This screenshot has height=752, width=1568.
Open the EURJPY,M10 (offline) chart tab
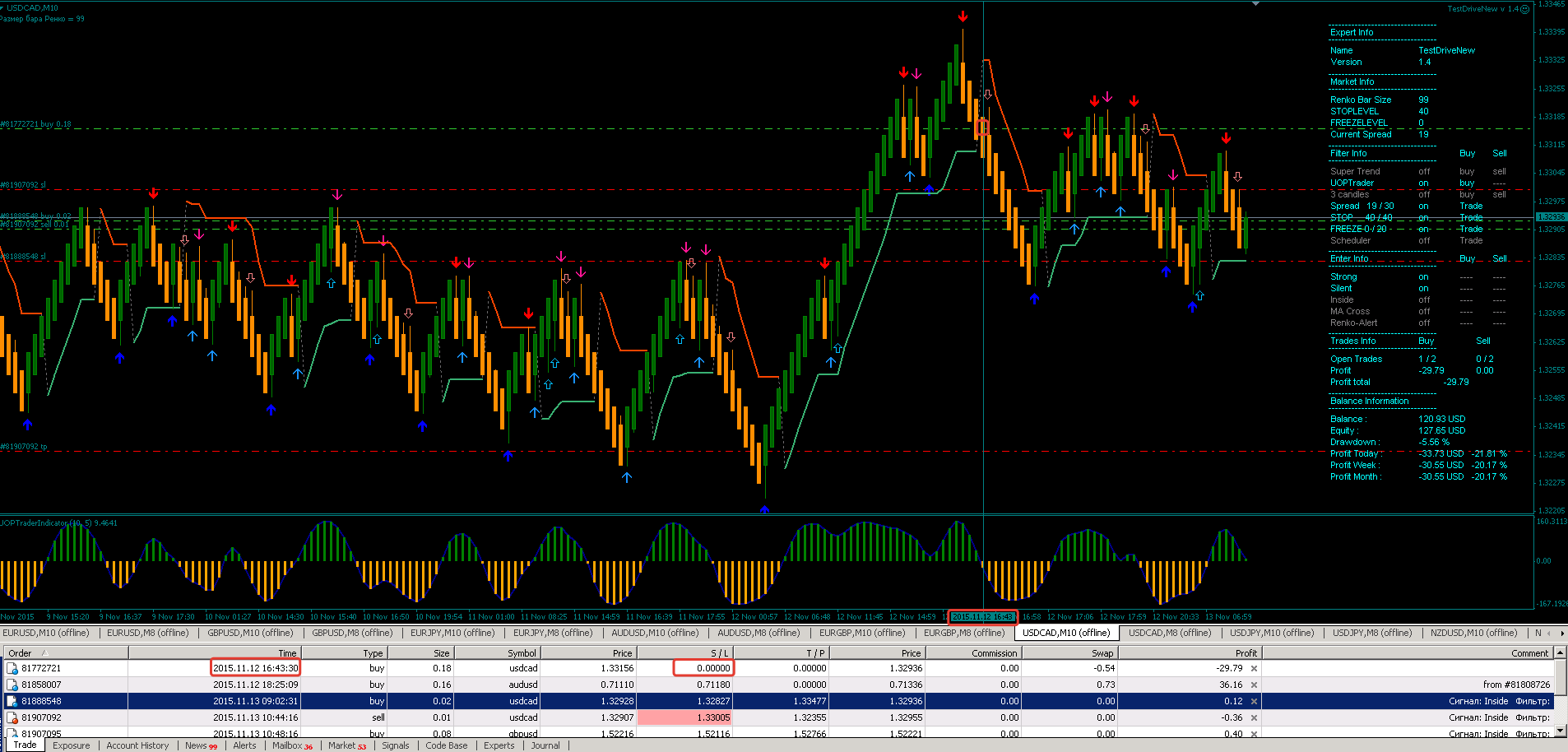coord(452,633)
